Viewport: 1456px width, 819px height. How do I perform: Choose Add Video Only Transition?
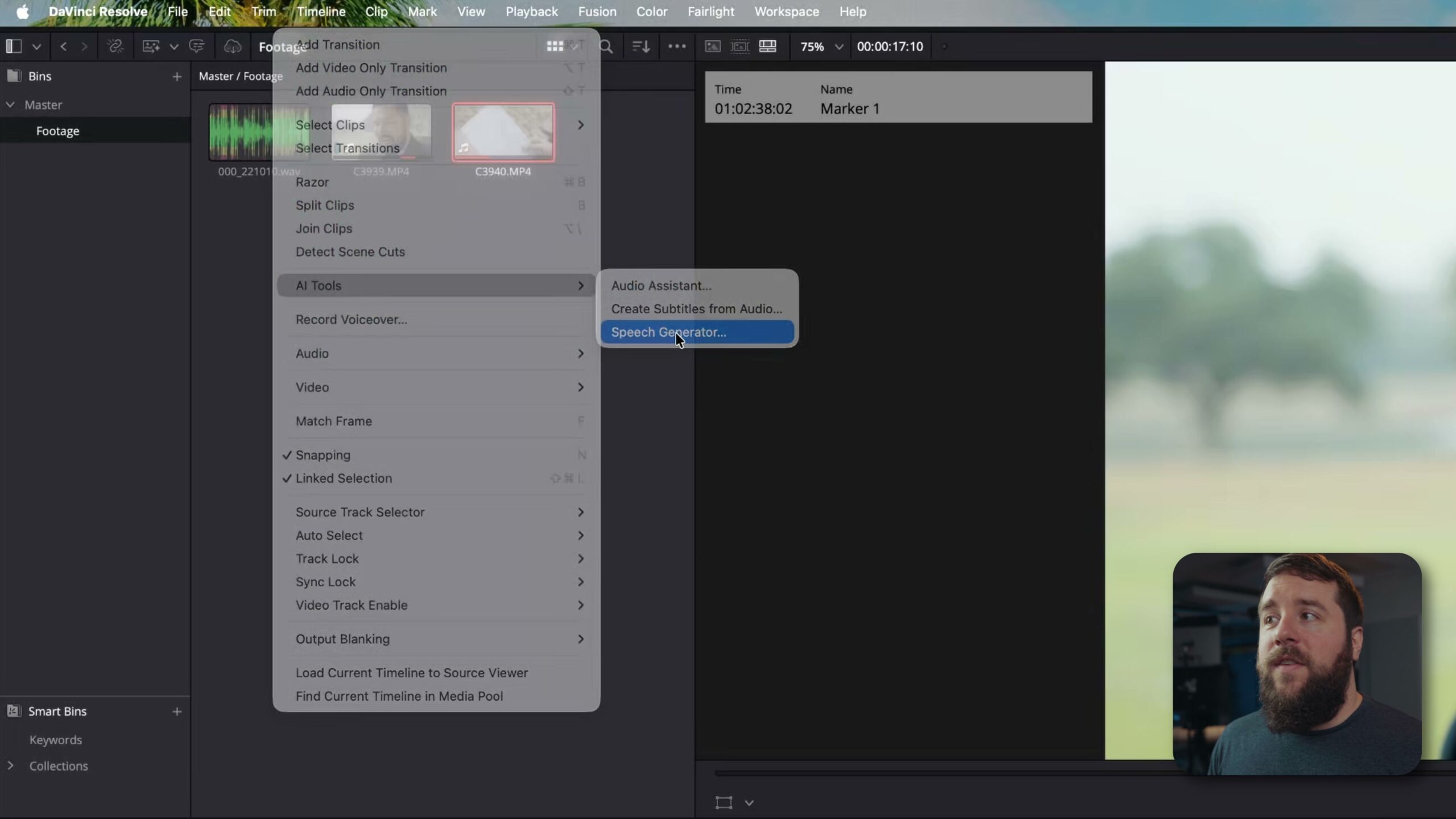click(436, 68)
